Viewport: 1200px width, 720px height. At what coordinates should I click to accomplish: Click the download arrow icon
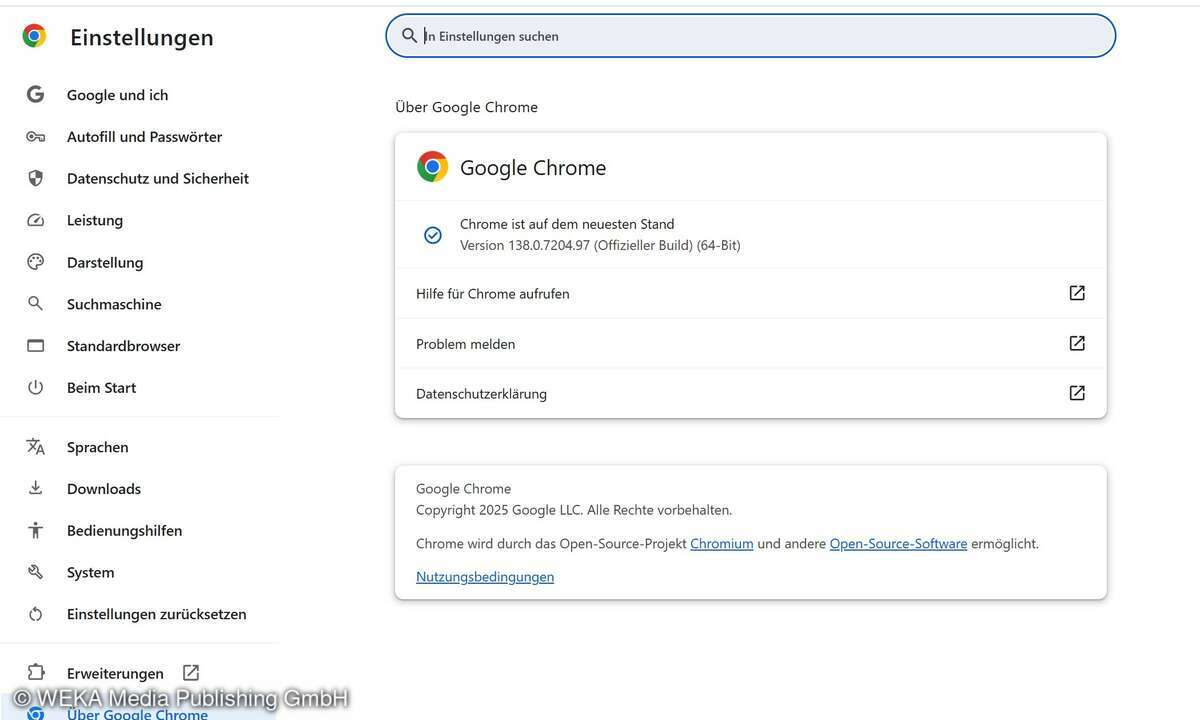(x=36, y=489)
